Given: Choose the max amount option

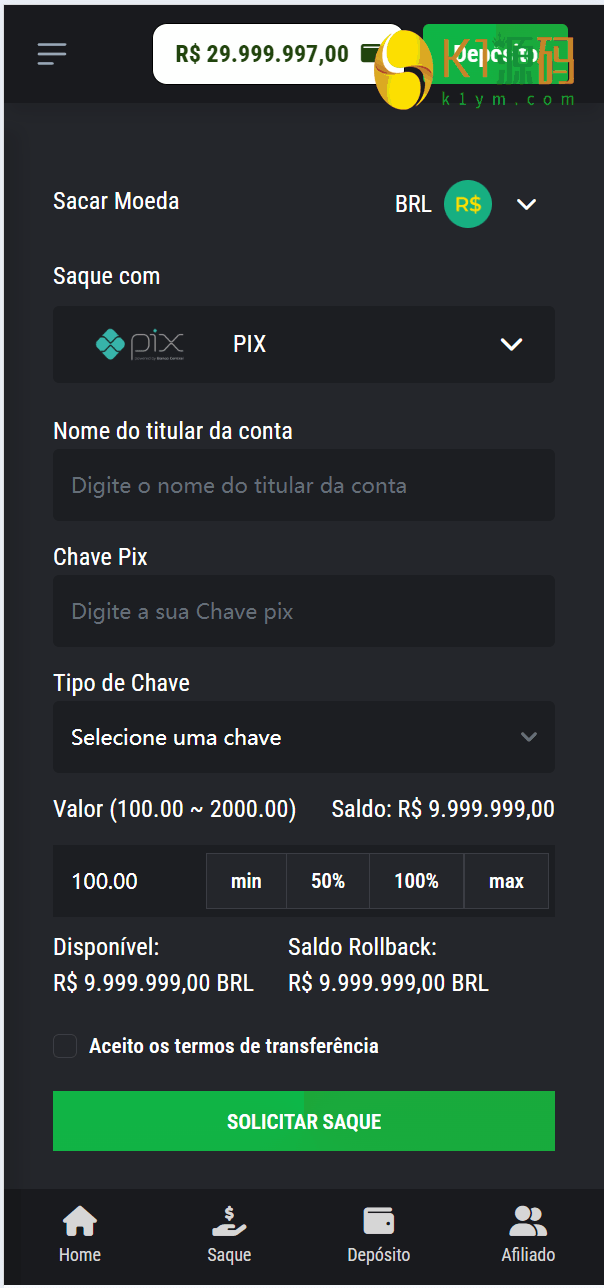Looking at the screenshot, I should coord(506,881).
